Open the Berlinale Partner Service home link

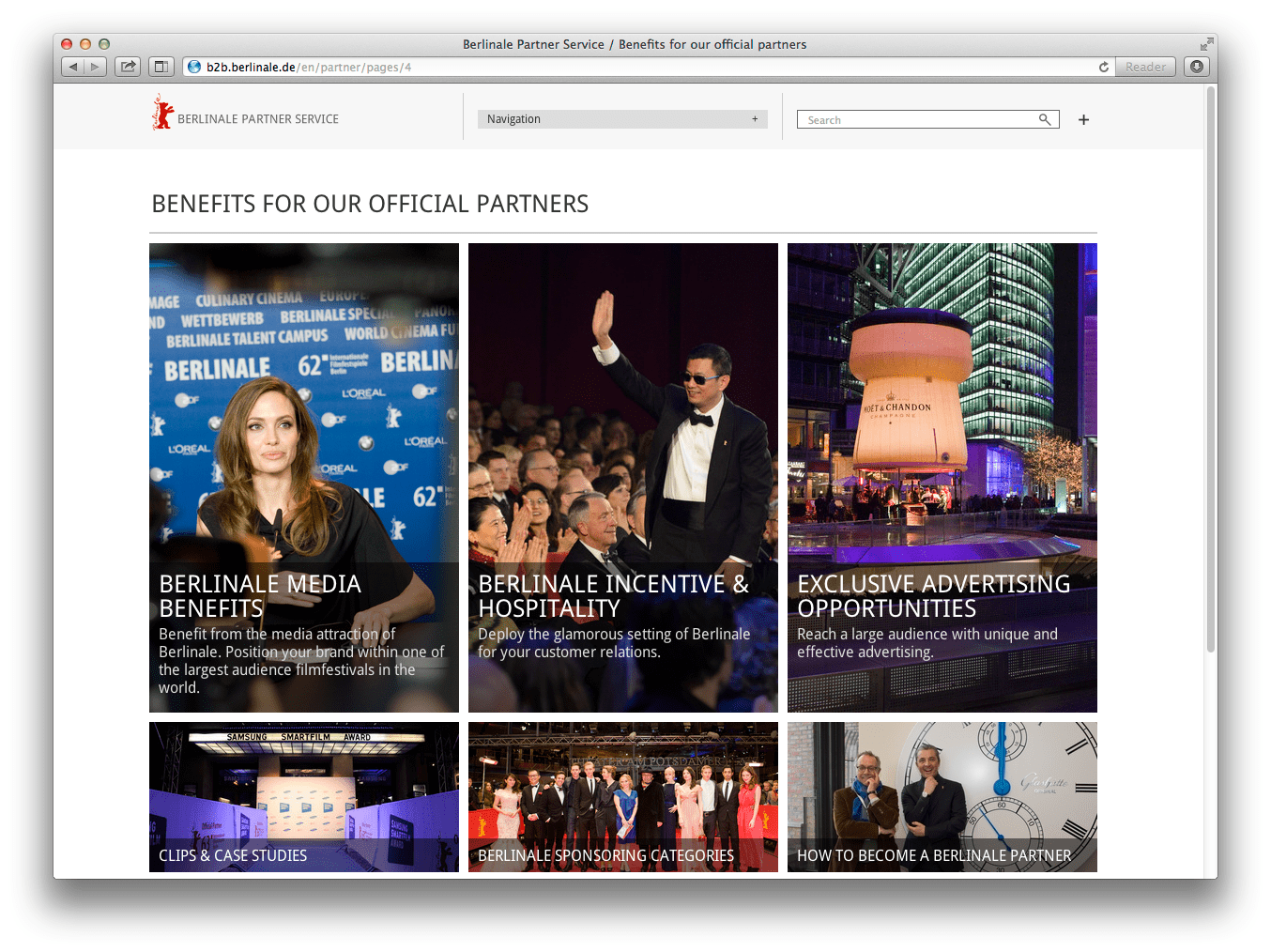pyautogui.click(x=258, y=119)
